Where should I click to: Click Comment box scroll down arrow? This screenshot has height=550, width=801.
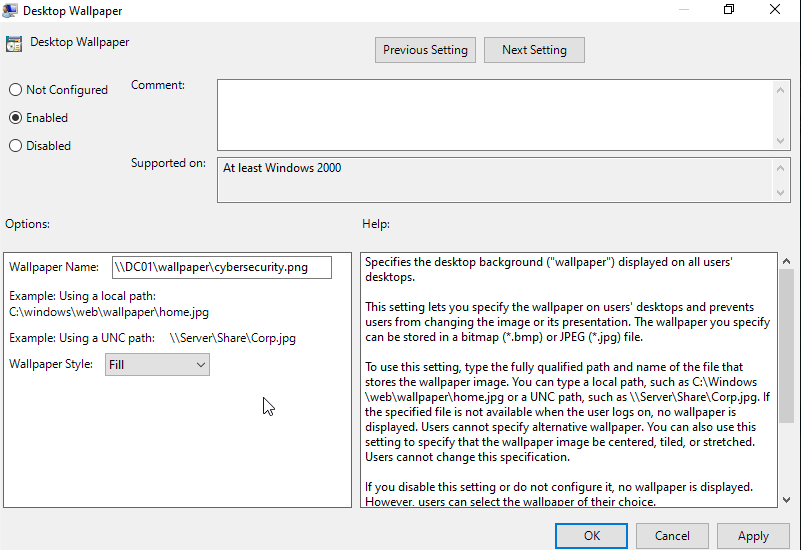tap(780, 141)
